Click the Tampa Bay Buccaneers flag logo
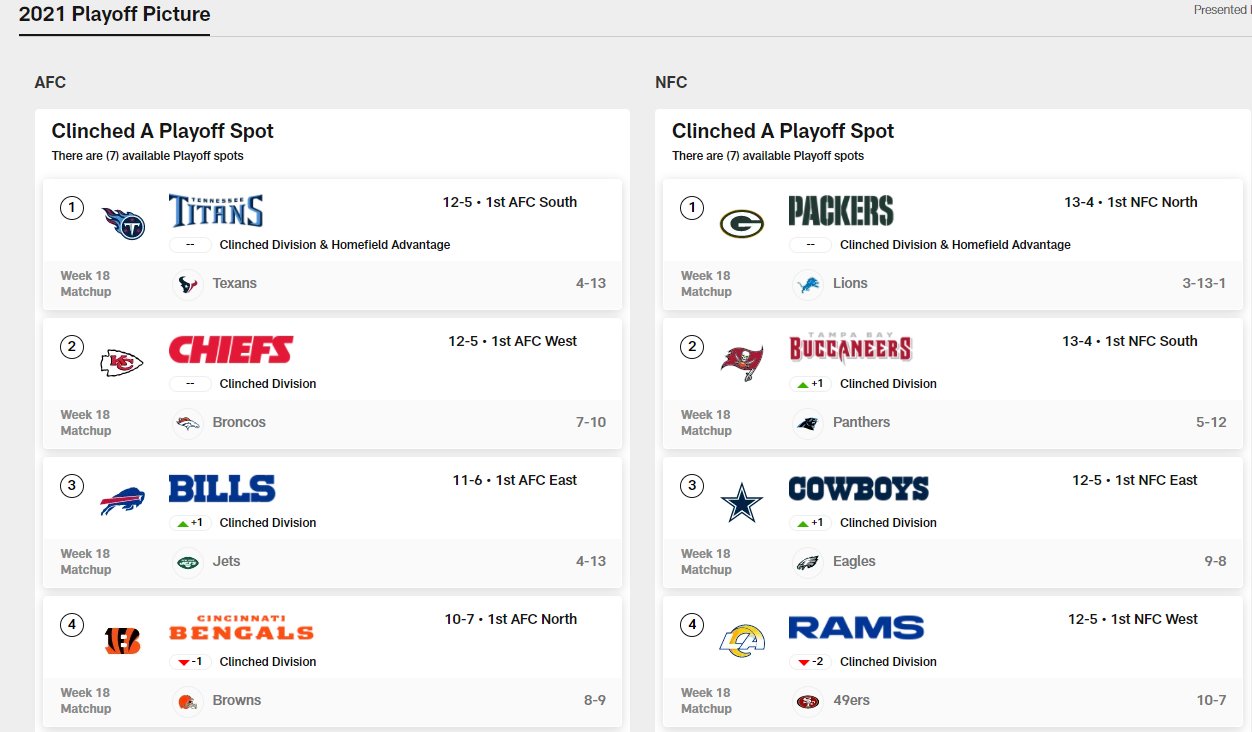This screenshot has width=1252, height=732. pos(742,362)
